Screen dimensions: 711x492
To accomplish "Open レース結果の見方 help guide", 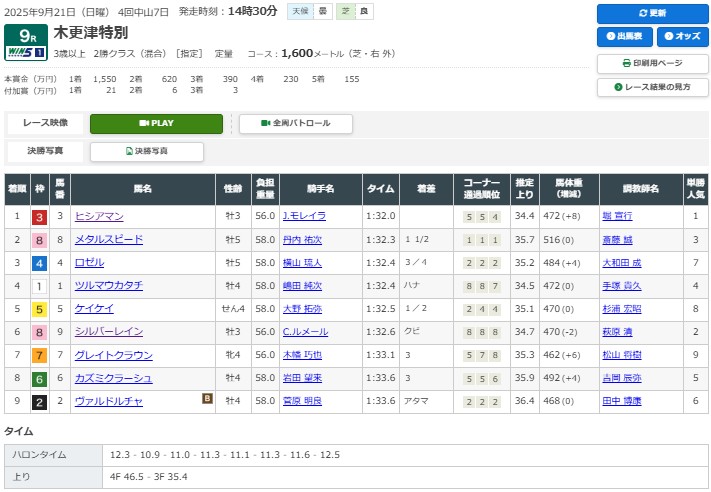I will point(651,87).
